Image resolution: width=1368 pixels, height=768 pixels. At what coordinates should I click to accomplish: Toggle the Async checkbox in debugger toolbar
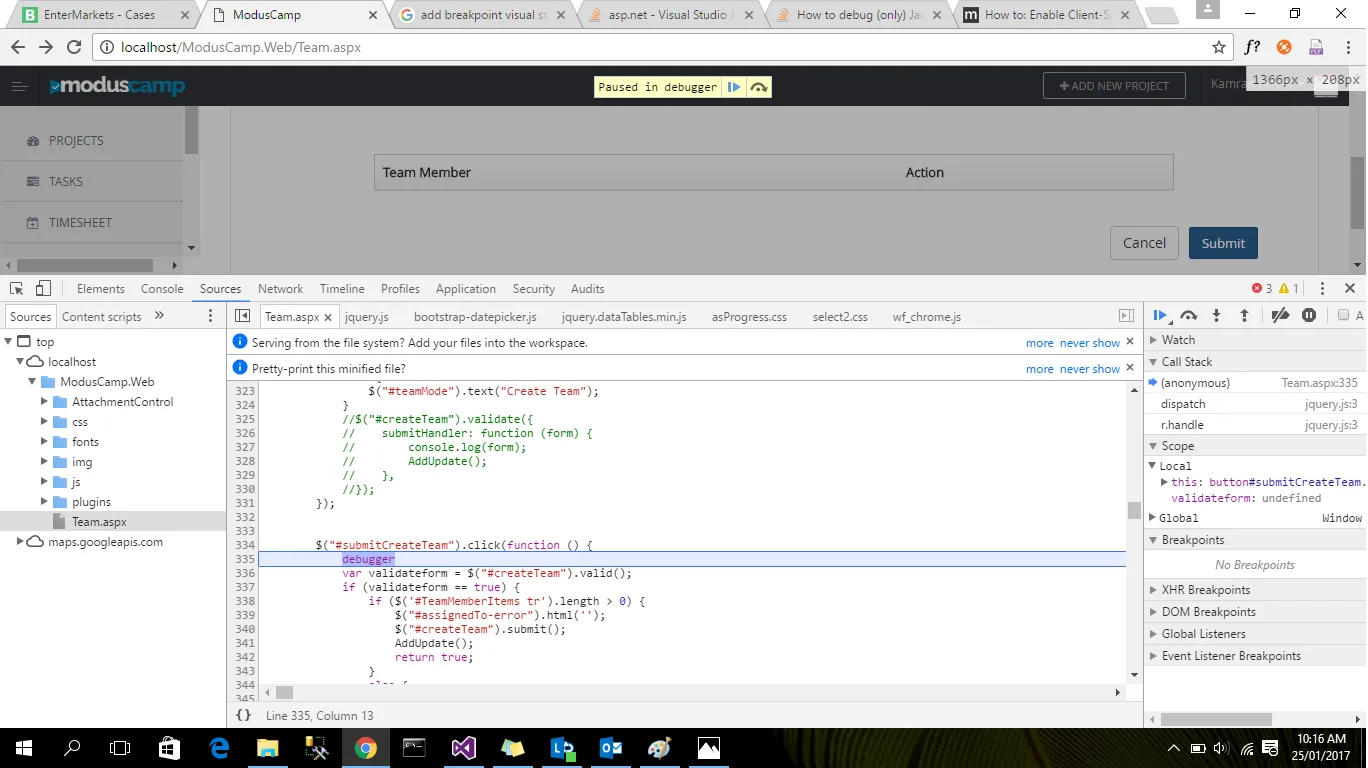point(1343,316)
